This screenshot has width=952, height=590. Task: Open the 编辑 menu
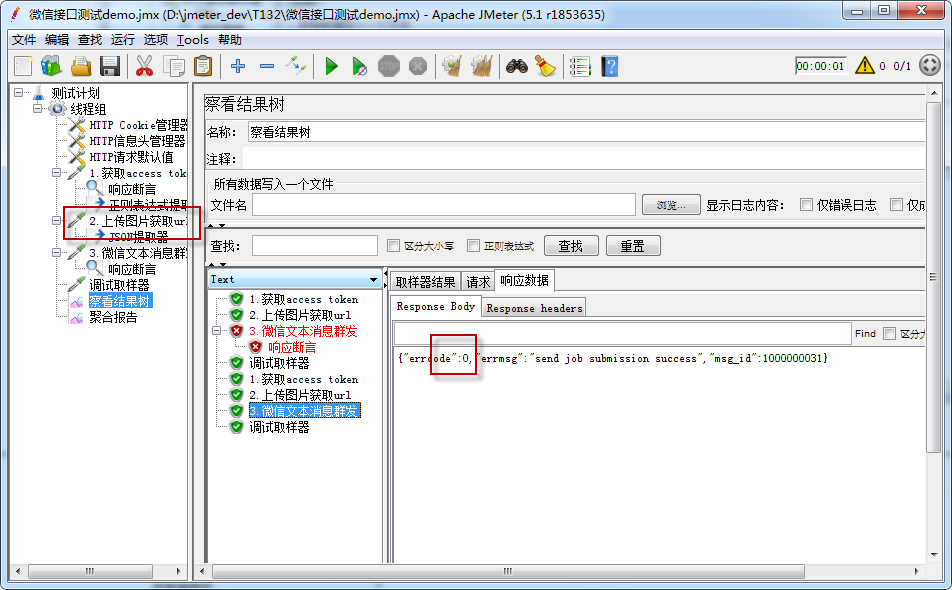56,39
